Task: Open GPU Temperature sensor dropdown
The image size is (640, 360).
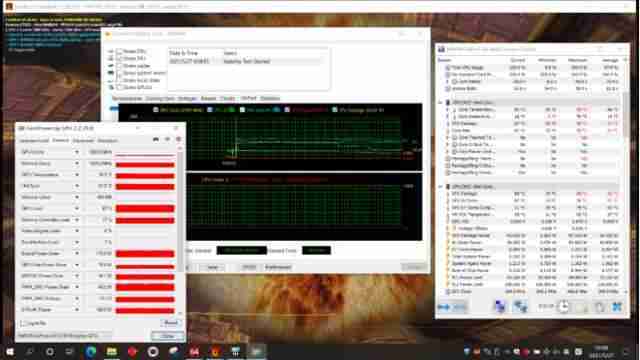Action: click(77, 175)
